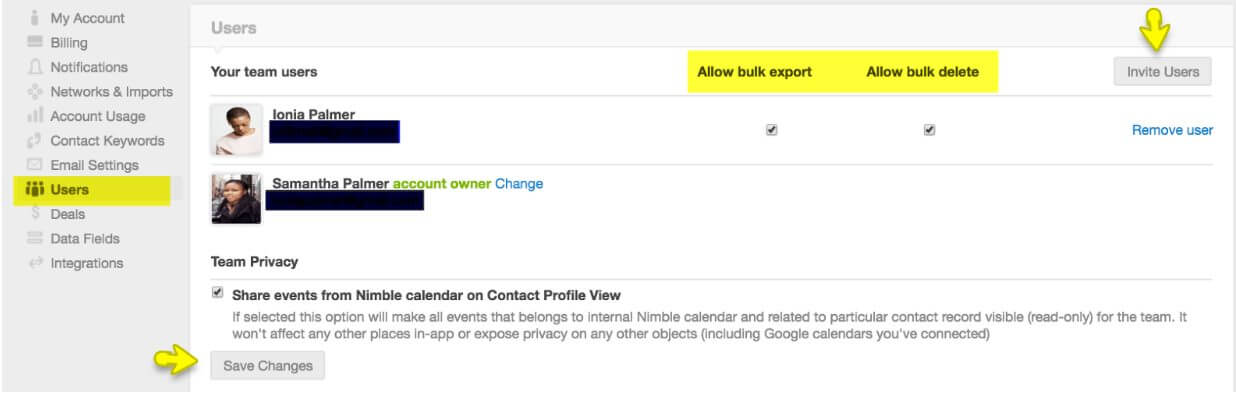Click the Data Fields icon
This screenshot has height=400, width=1236.
click(x=35, y=238)
